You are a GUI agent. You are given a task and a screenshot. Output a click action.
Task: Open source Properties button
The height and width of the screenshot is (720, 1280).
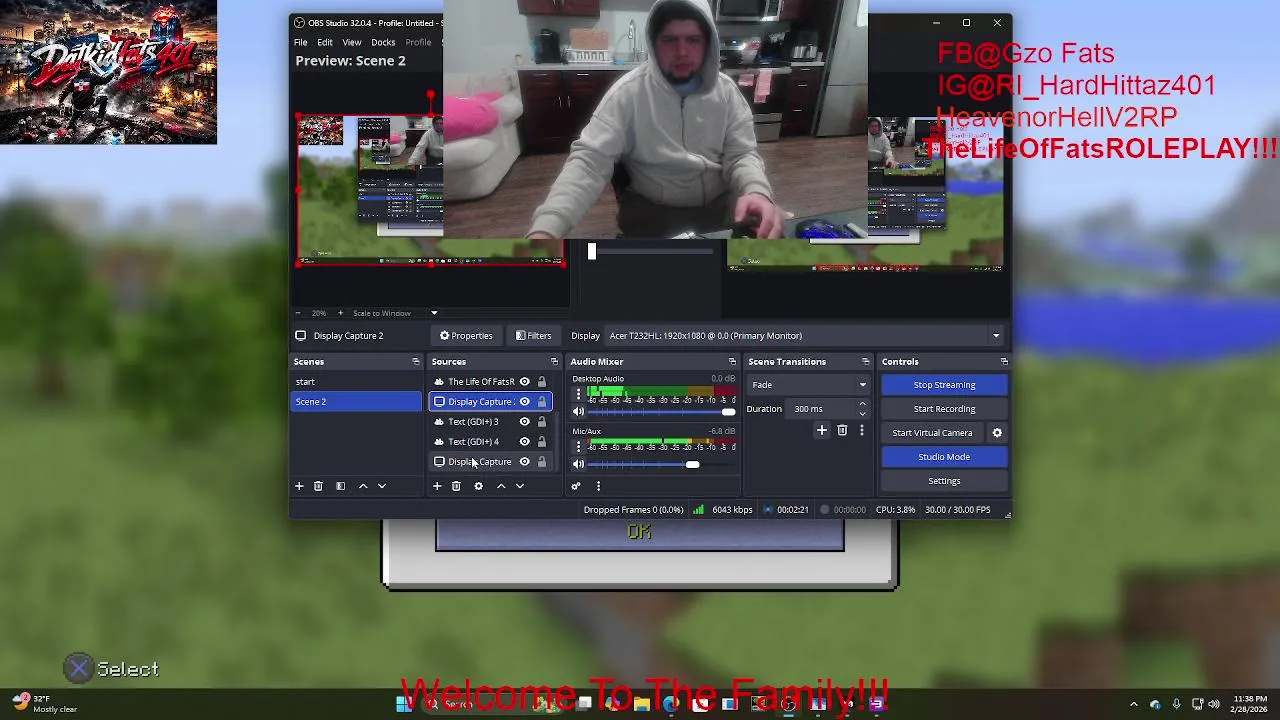point(466,336)
